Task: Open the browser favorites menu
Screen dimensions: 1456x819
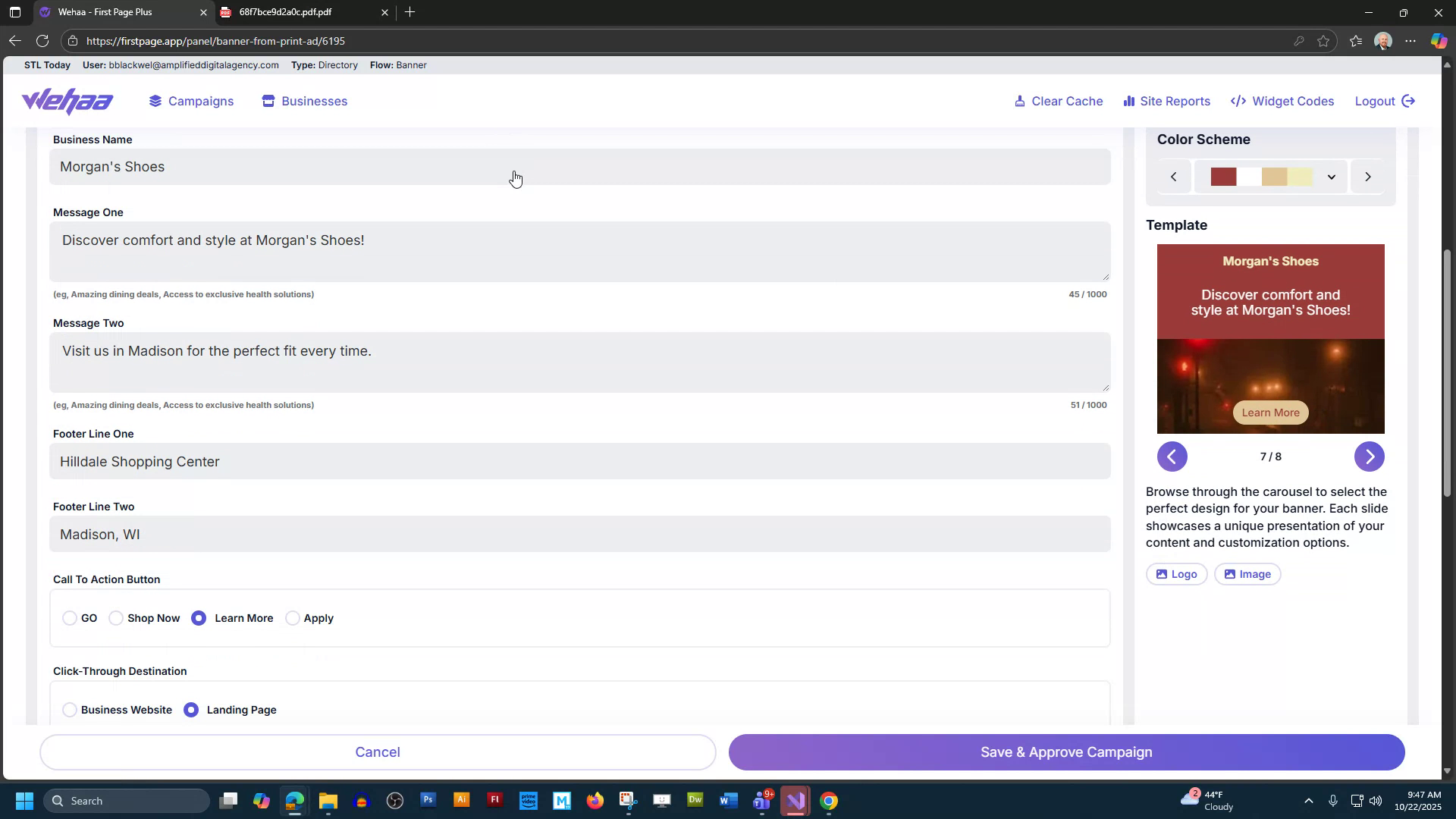Action: click(x=1355, y=41)
